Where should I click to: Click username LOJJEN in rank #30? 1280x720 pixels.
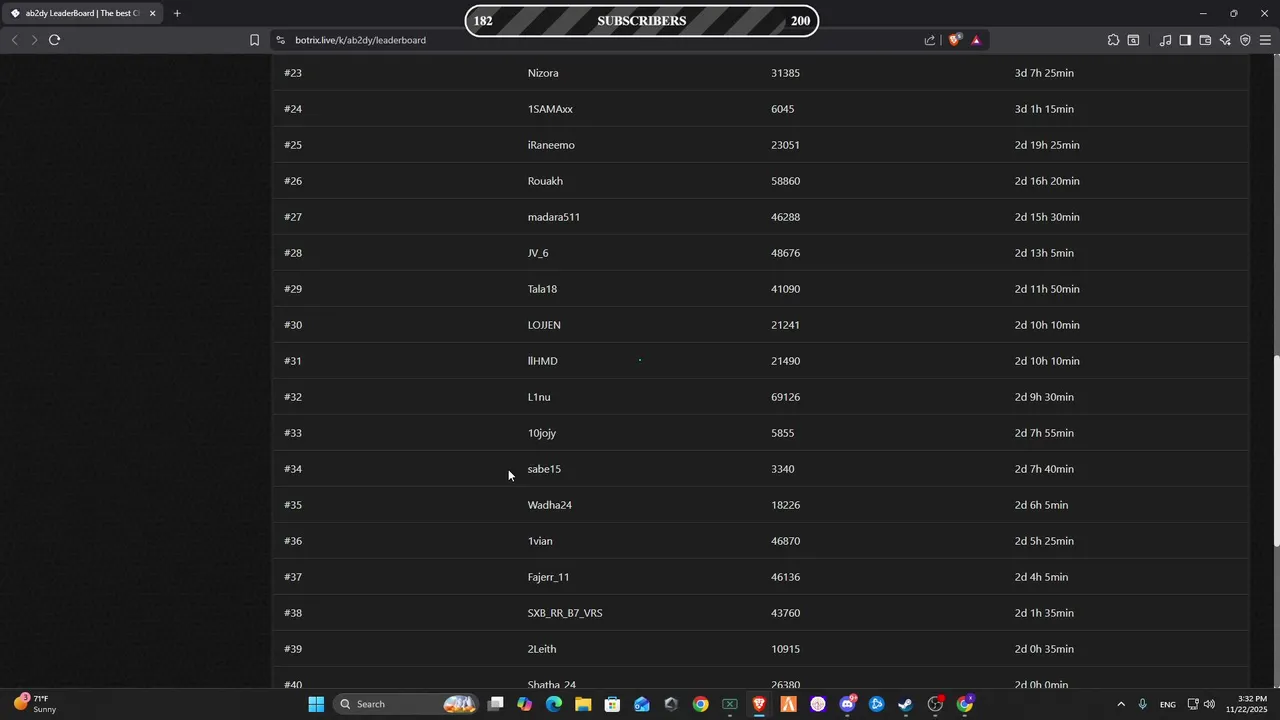coord(544,325)
